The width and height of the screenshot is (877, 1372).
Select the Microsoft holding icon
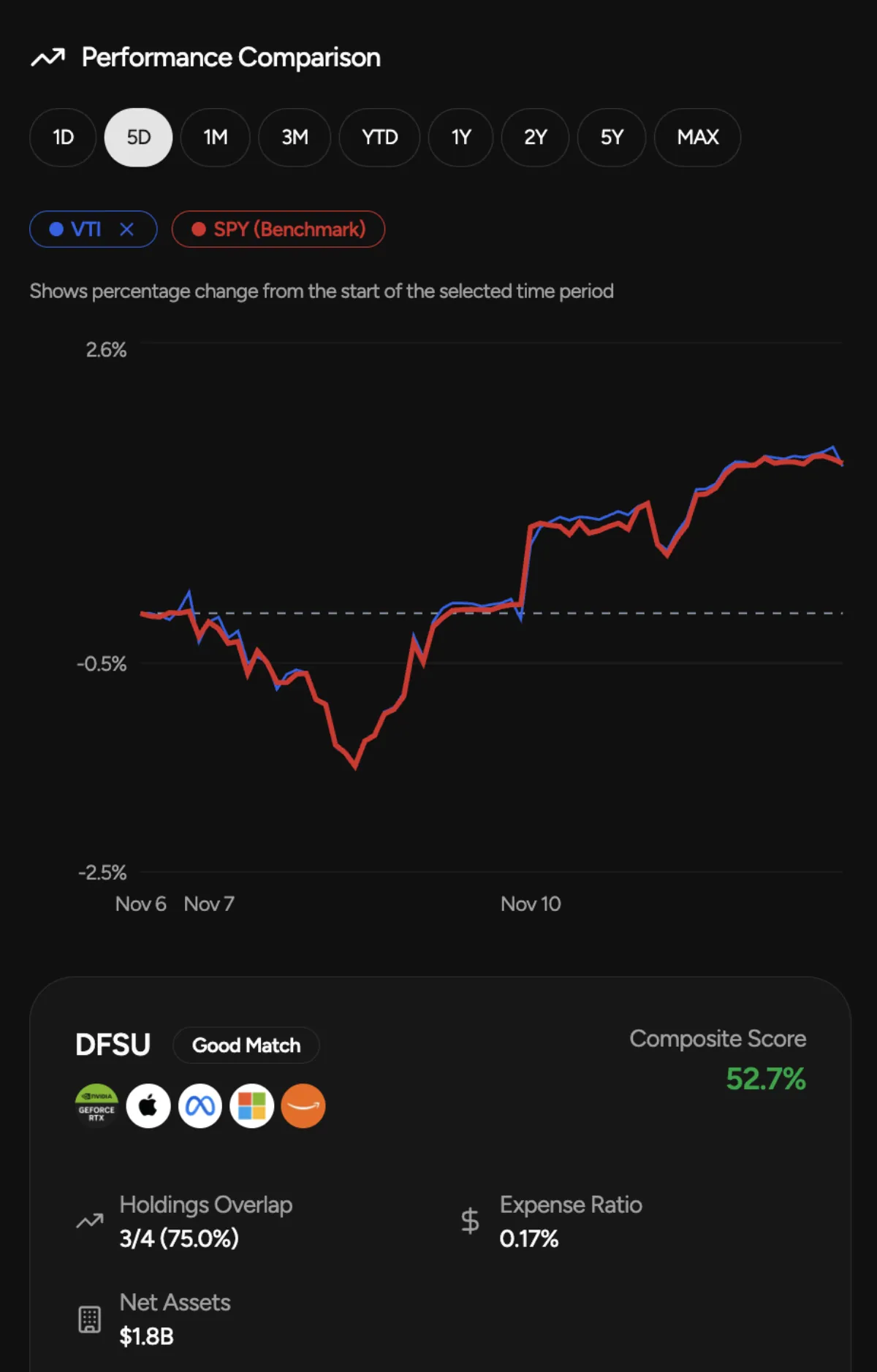[251, 1105]
